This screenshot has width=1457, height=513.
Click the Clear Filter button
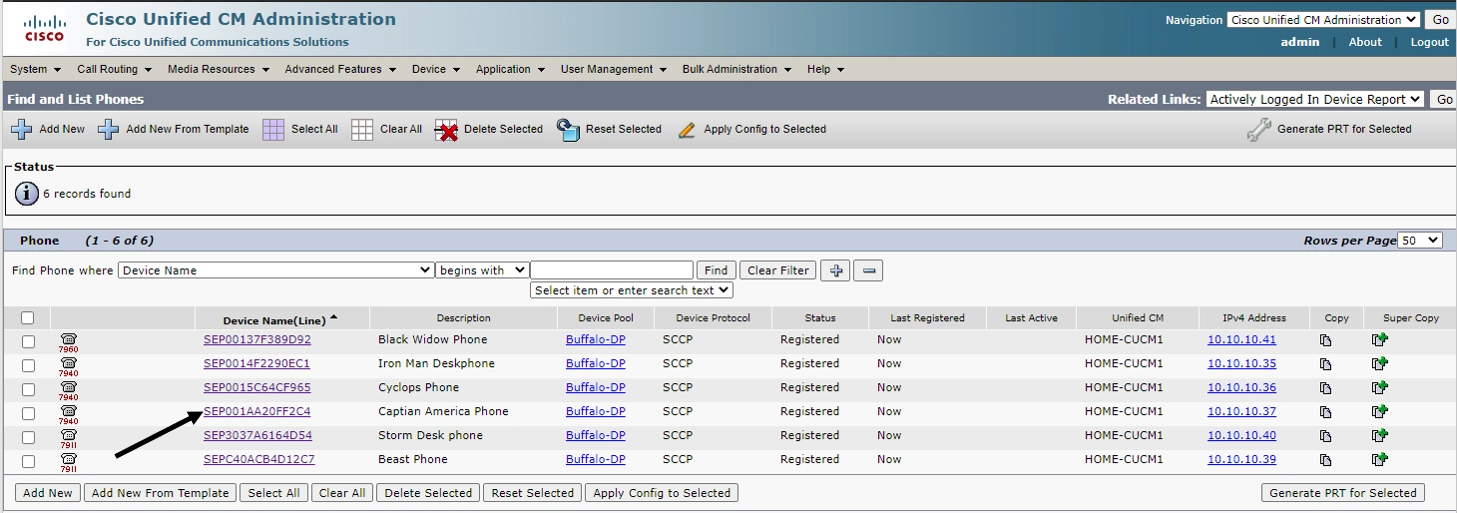pos(778,271)
